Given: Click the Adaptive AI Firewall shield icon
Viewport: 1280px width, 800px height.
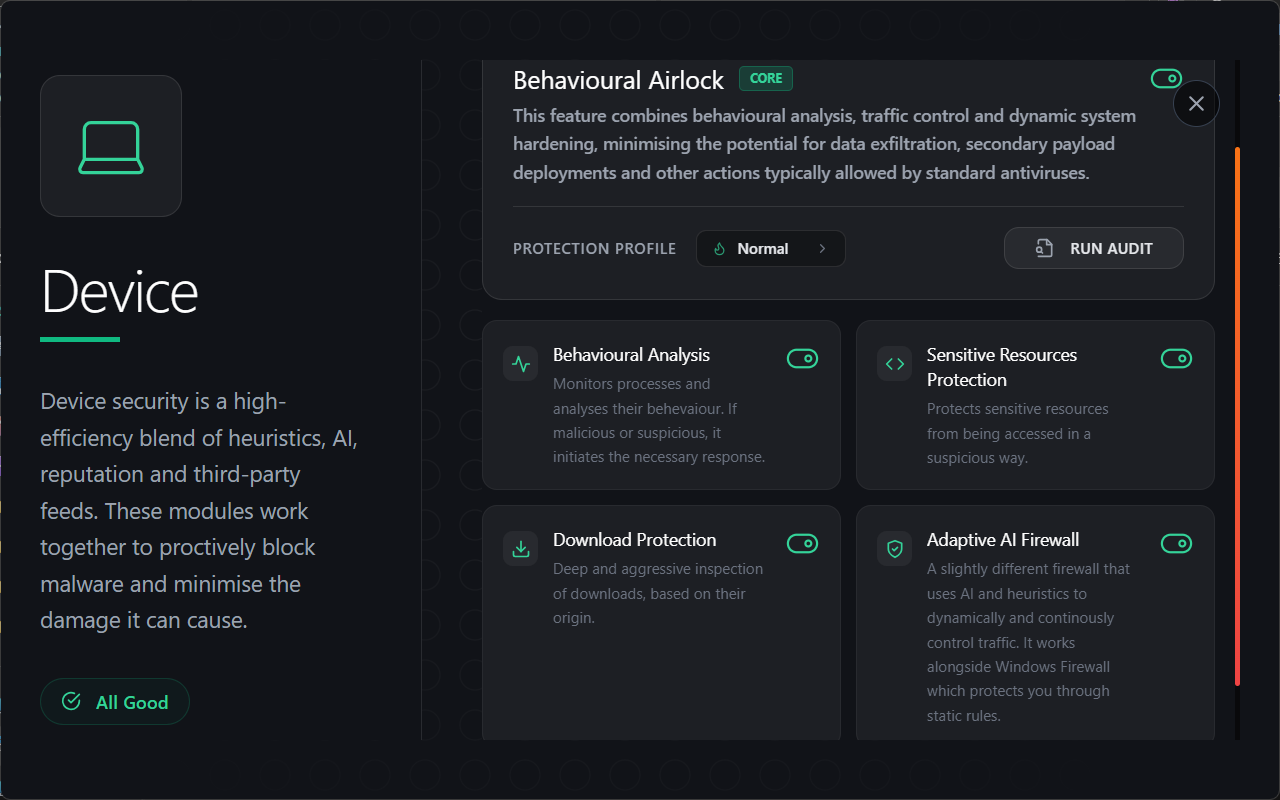Looking at the screenshot, I should pyautogui.click(x=894, y=548).
